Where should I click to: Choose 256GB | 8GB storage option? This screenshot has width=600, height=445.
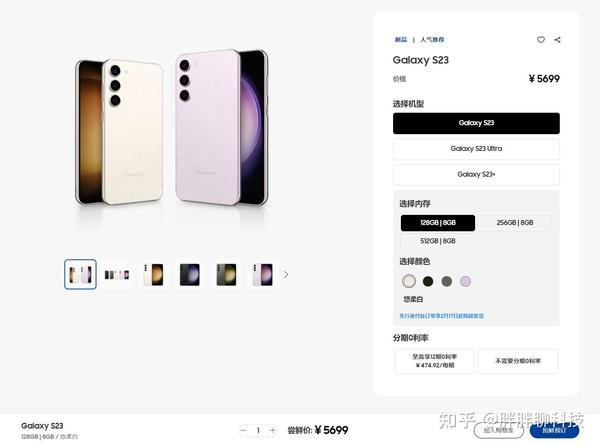pos(515,223)
